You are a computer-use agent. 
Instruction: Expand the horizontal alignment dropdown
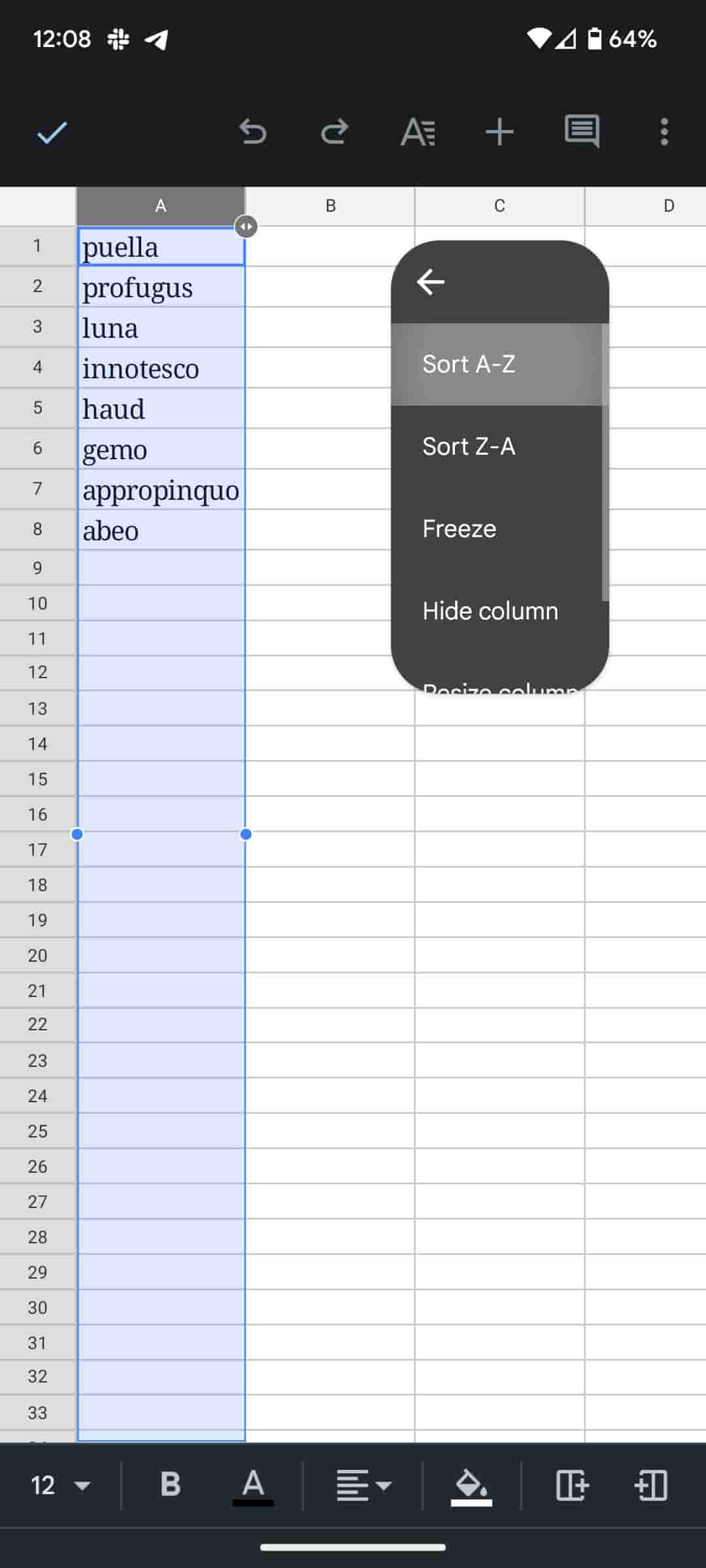coord(363,1485)
